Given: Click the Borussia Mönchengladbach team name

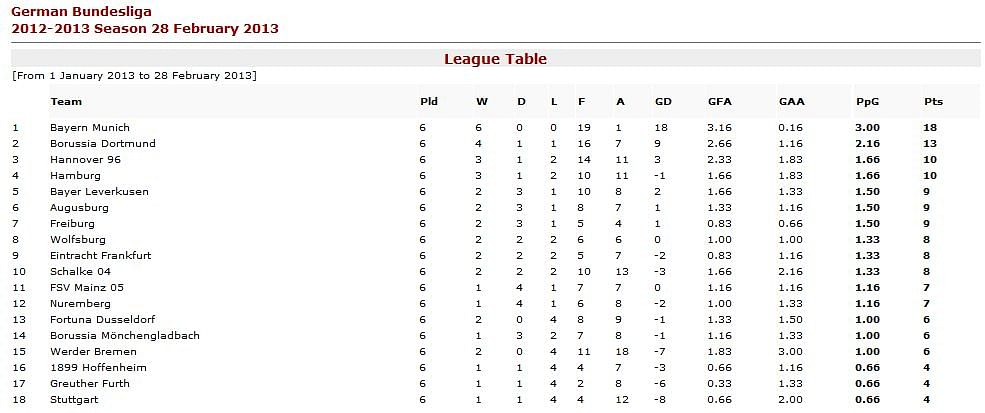Looking at the screenshot, I should [125, 336].
